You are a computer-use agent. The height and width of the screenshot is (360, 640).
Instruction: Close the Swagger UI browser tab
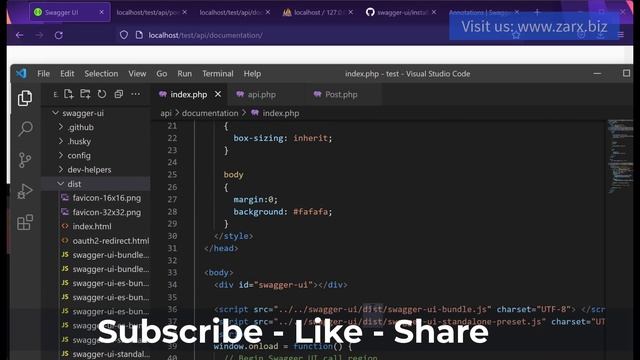[x=101, y=12]
